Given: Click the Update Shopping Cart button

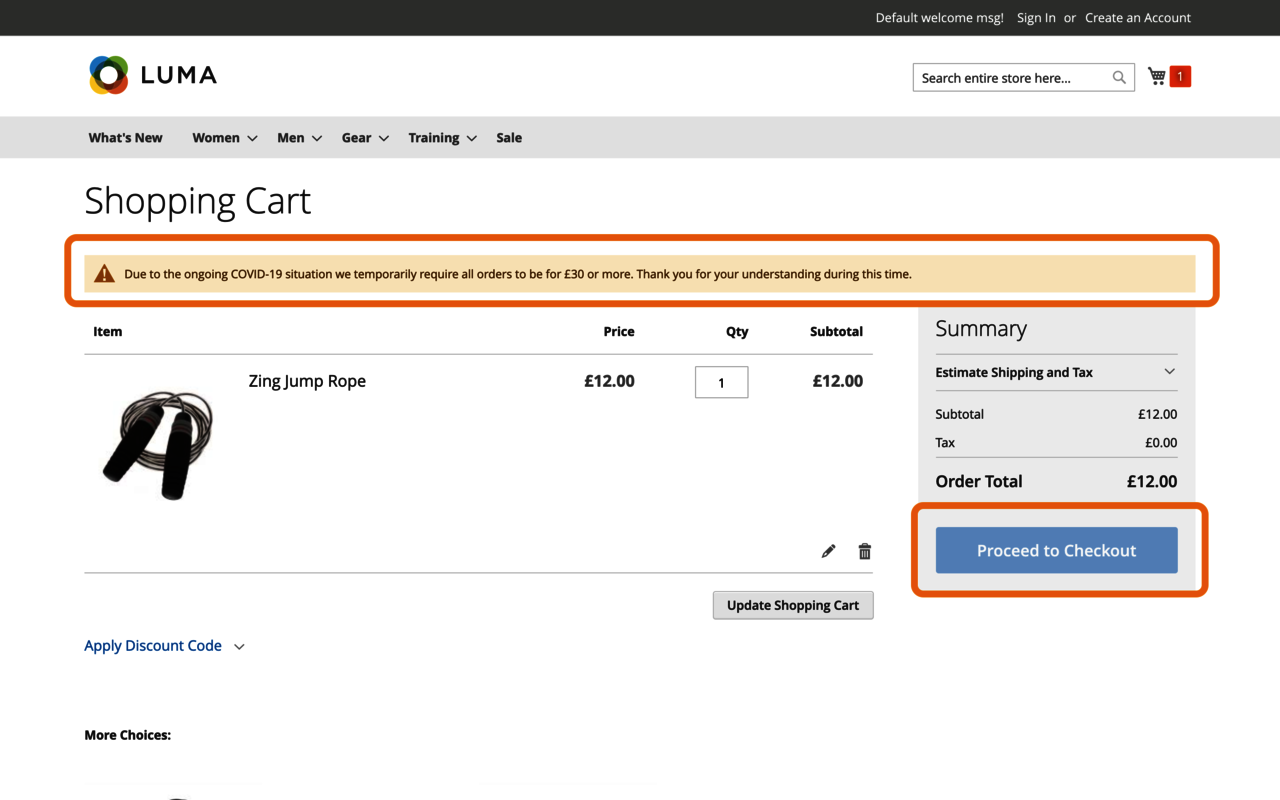Looking at the screenshot, I should click(793, 605).
